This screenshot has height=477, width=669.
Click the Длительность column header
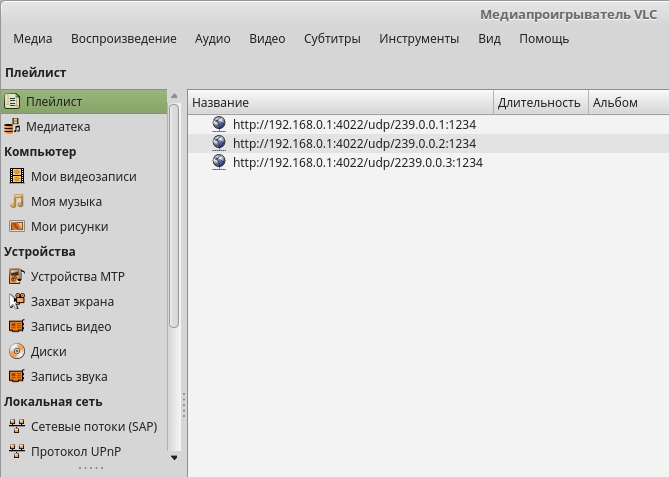tap(539, 102)
